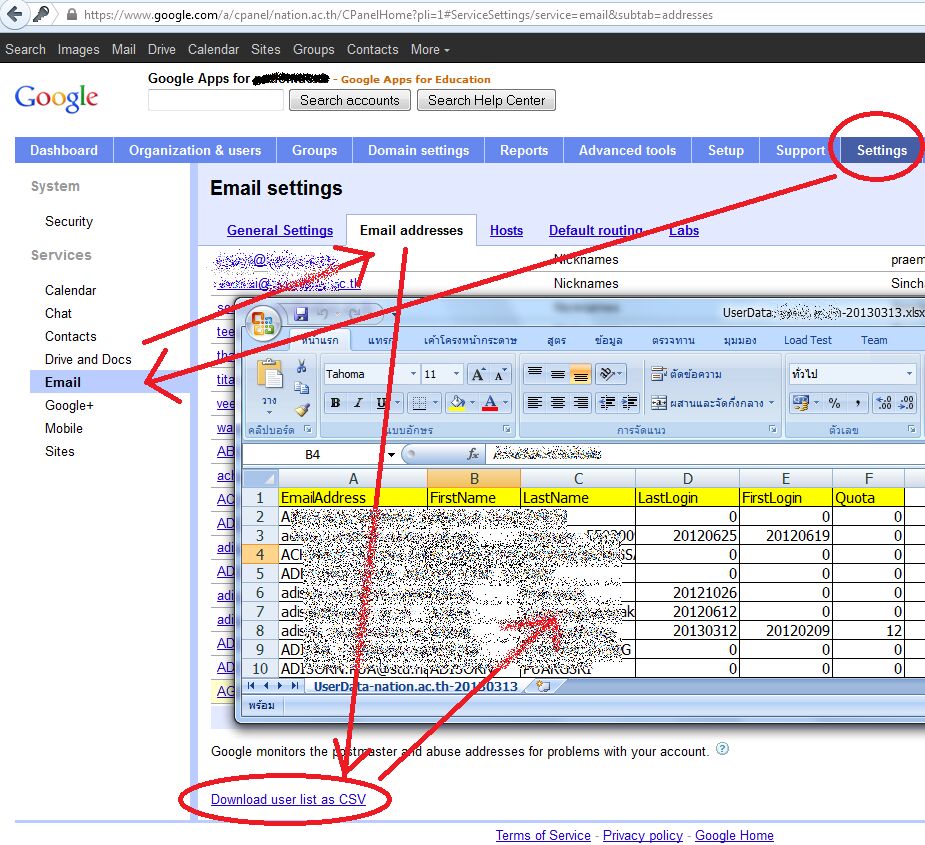Image resolution: width=925 pixels, height=845 pixels.
Task: Click the insert new worksheet tab icon
Action: (x=543, y=686)
